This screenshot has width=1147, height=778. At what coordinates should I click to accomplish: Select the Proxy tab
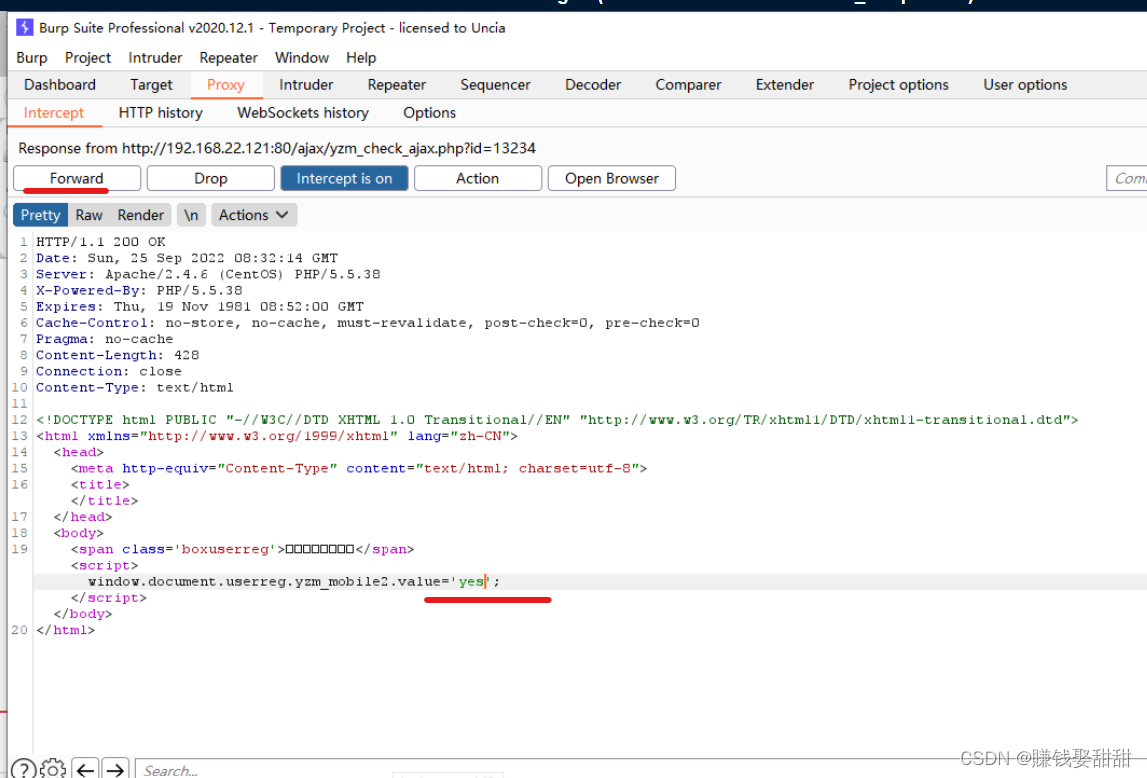[226, 85]
